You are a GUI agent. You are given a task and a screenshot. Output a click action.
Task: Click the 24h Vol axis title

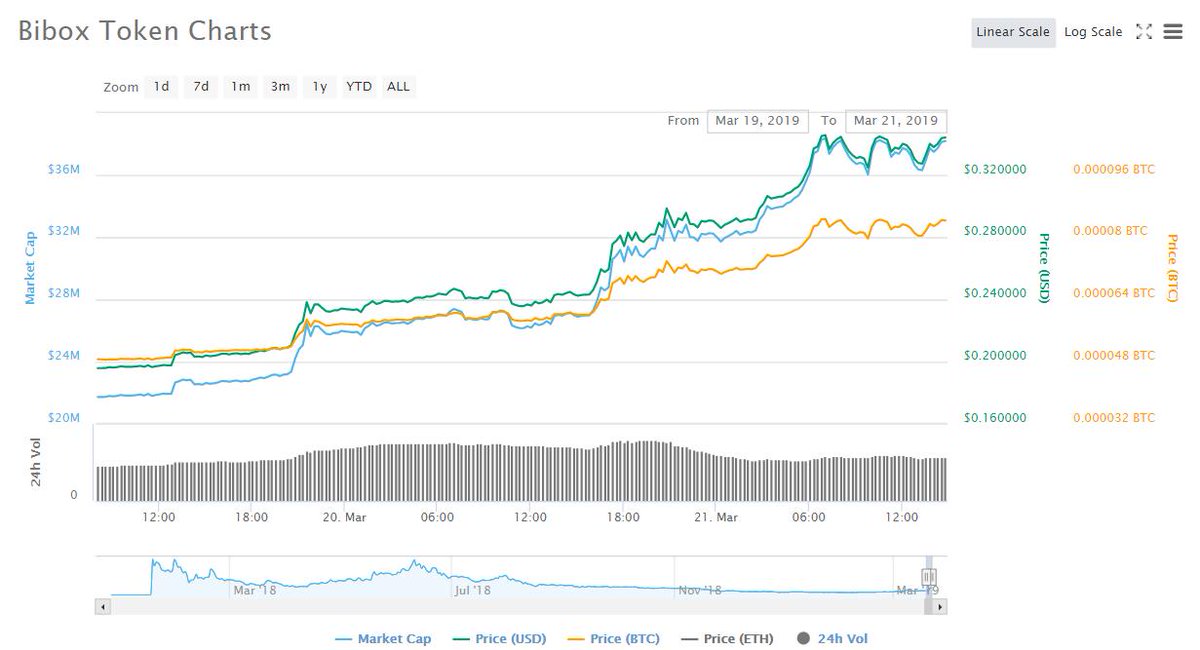click(x=35, y=463)
